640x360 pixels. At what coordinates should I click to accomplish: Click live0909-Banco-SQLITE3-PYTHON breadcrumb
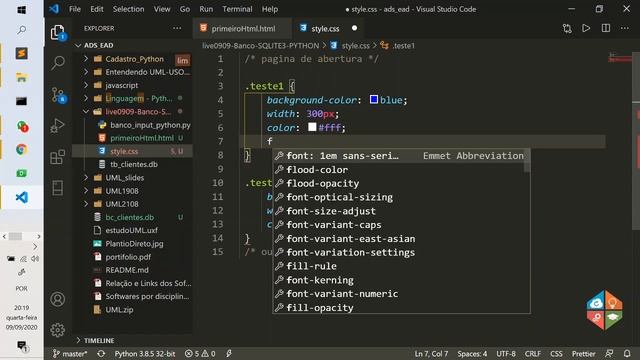click(260, 46)
